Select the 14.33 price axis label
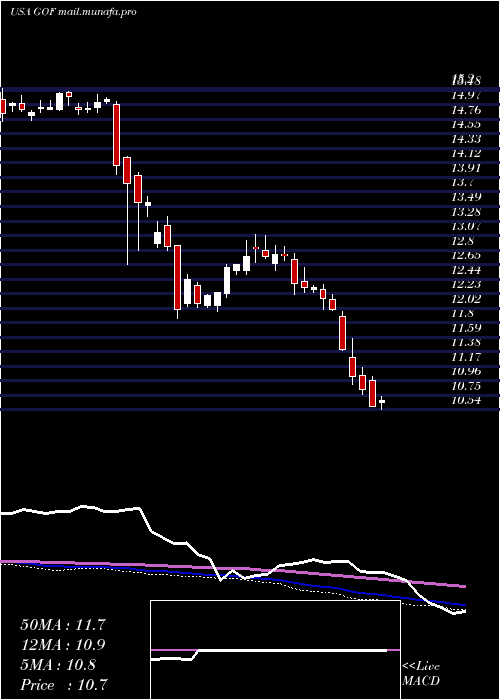 click(466, 139)
